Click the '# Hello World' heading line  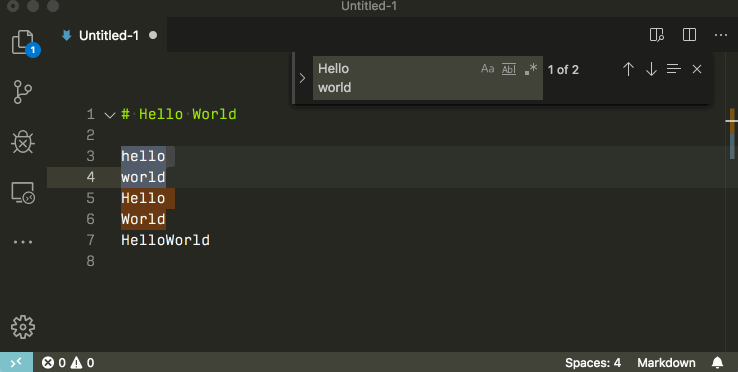179,114
